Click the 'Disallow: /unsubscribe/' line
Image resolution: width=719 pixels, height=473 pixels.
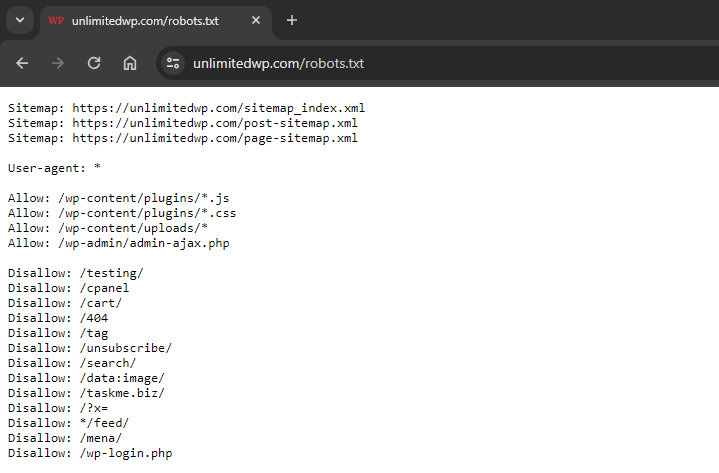[x=90, y=348]
